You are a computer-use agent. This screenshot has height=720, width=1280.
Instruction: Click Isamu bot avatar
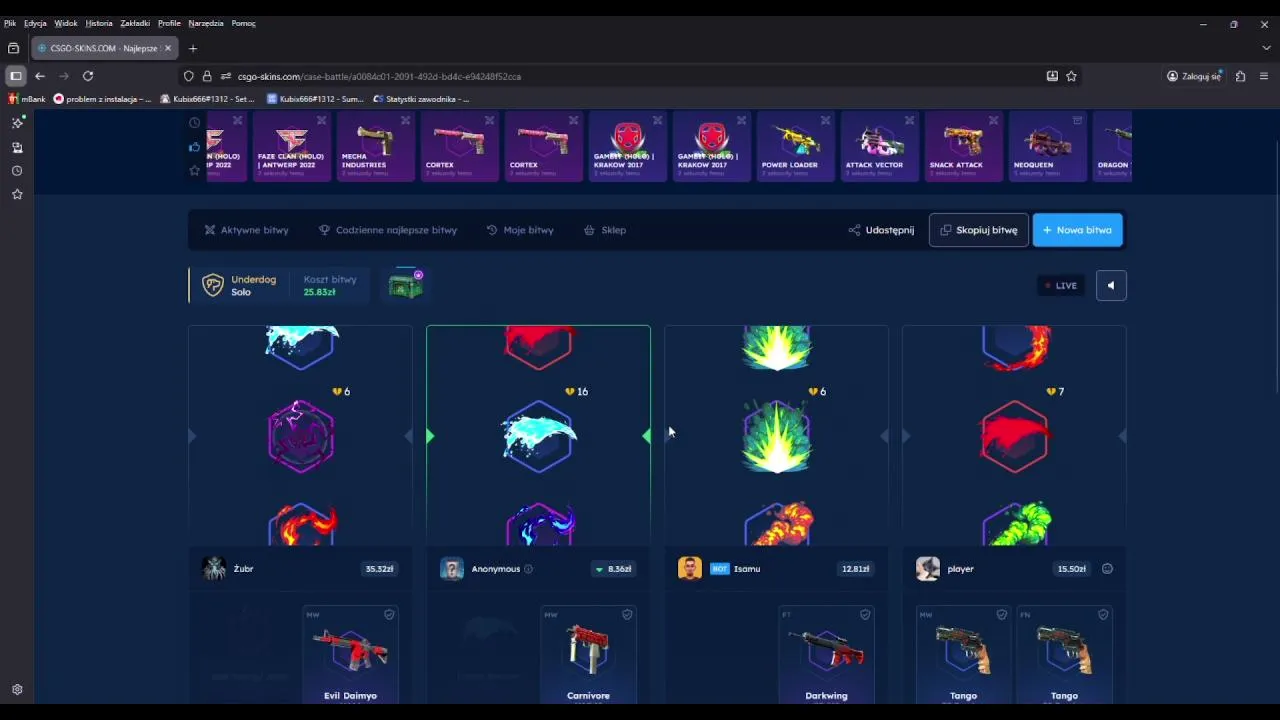click(690, 569)
